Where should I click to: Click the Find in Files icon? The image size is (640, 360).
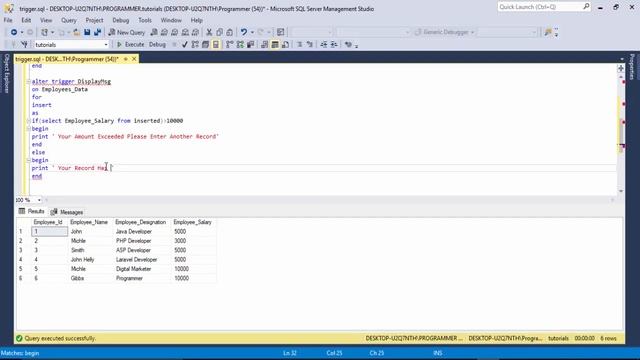pyautogui.click(x=548, y=32)
